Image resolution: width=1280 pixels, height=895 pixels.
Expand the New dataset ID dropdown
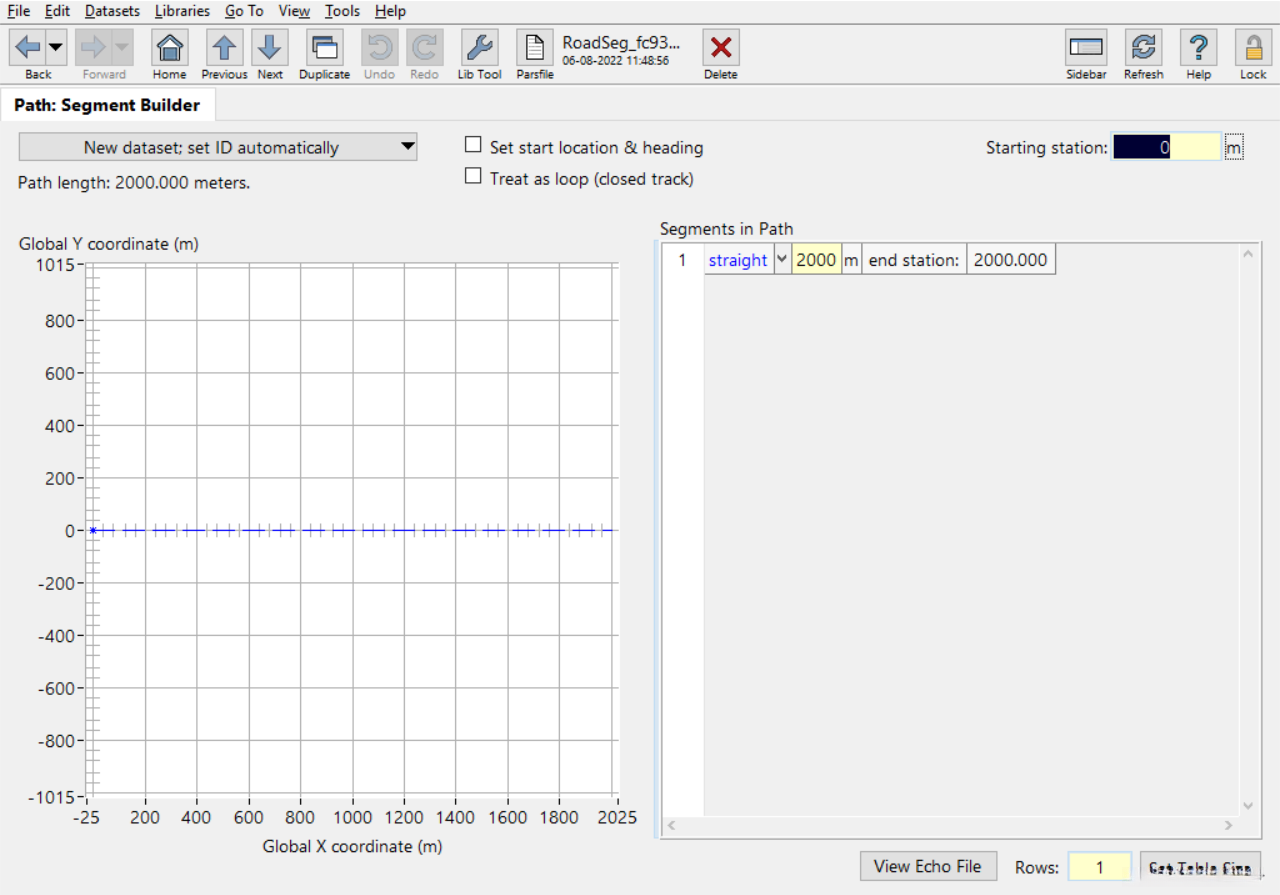[407, 147]
